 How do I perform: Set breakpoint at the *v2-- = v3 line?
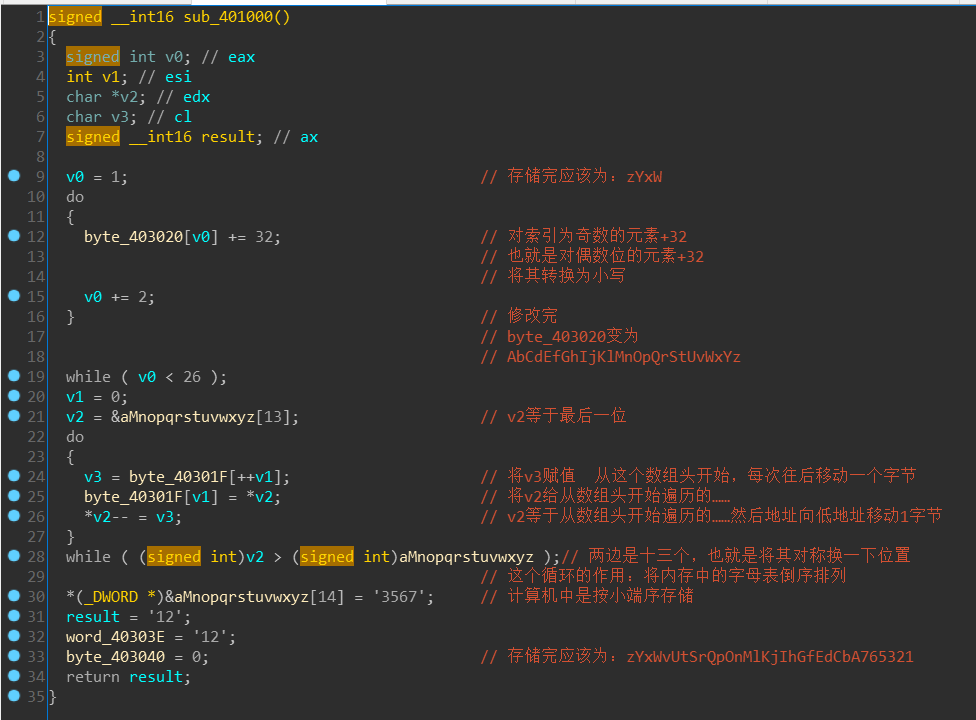[x=14, y=516]
